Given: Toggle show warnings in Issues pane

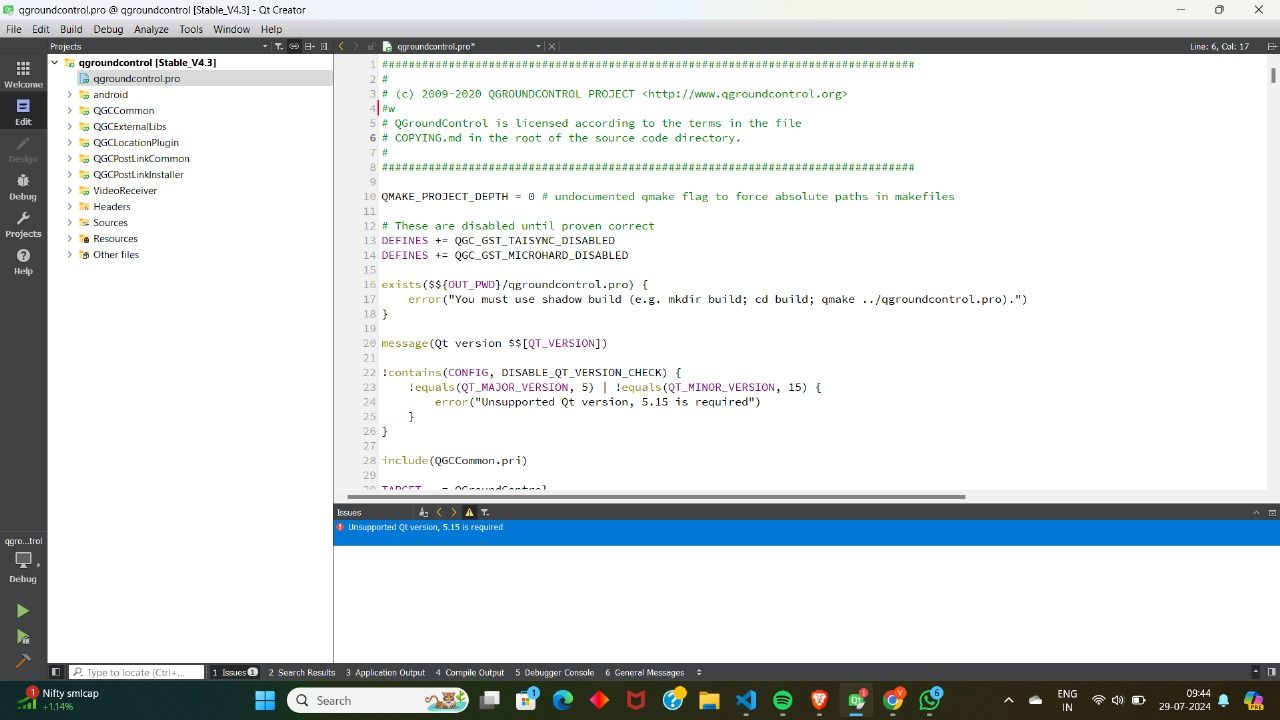Looking at the screenshot, I should pos(469,512).
